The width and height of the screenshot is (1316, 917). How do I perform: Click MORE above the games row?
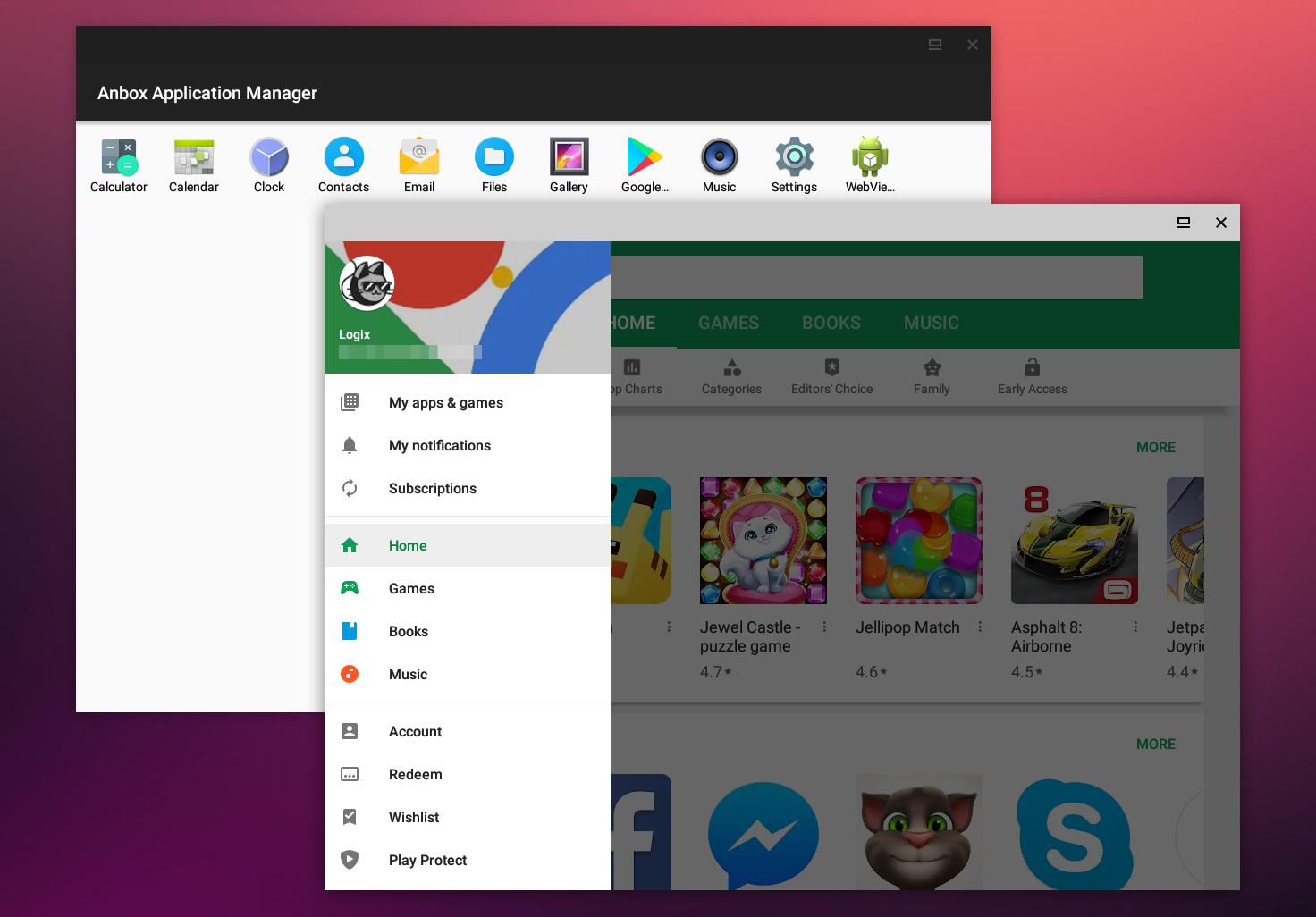pos(1155,447)
